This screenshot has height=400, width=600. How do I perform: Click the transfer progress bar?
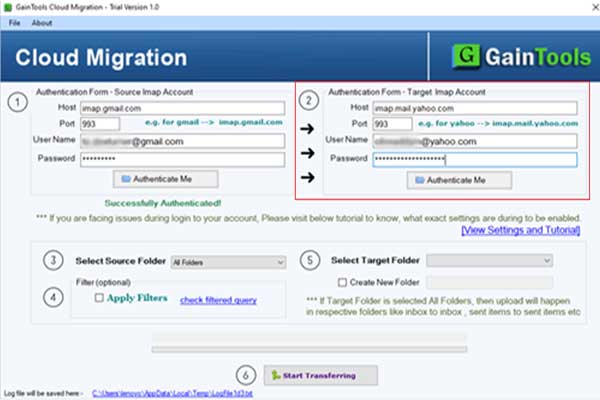pos(309,349)
